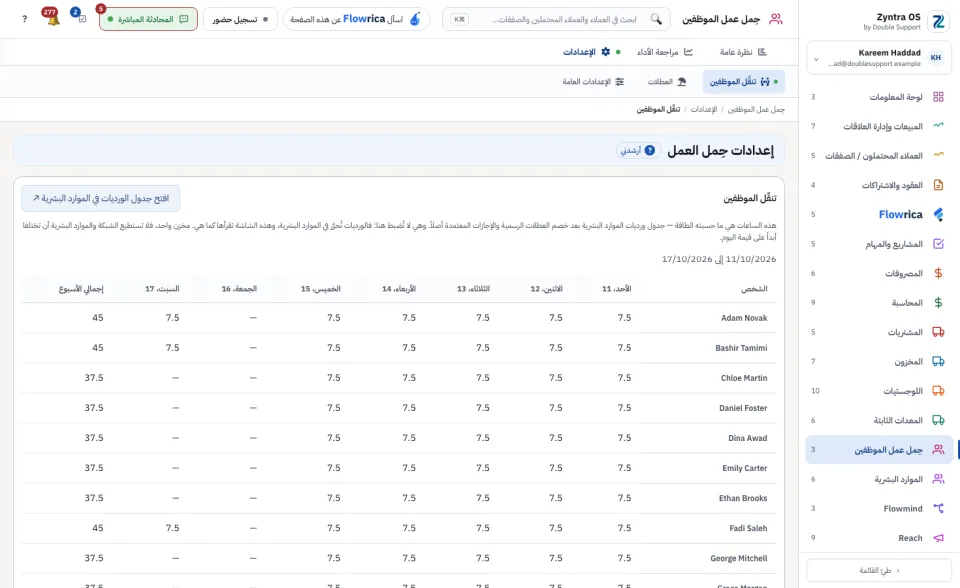
Task: Click breadcrumb link الإعدادات
Action: coord(703,109)
